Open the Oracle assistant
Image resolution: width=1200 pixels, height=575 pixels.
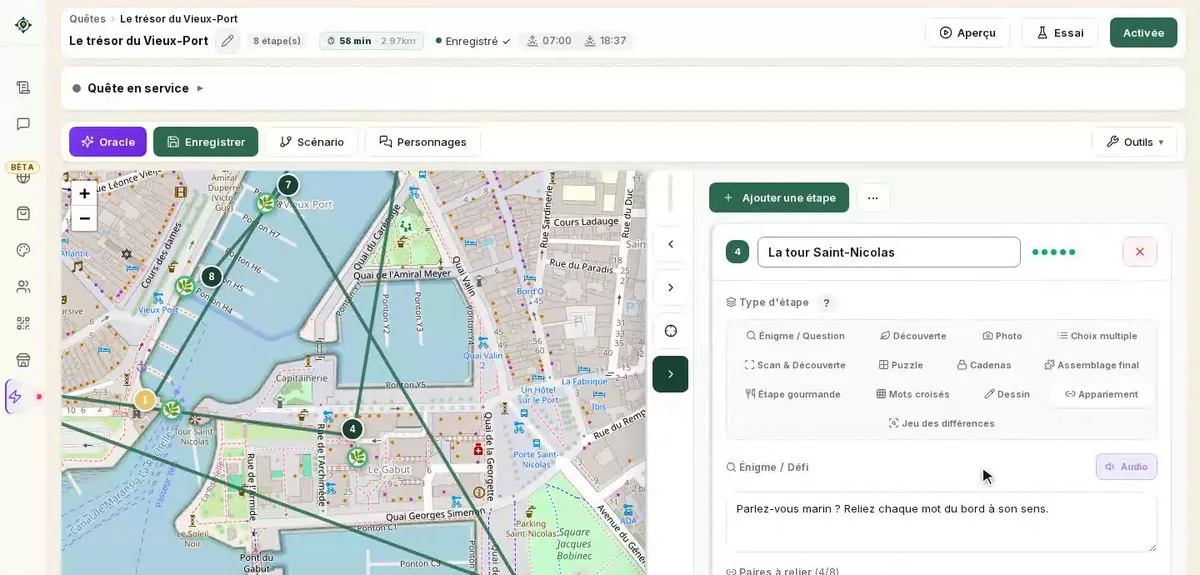pyautogui.click(x=108, y=142)
